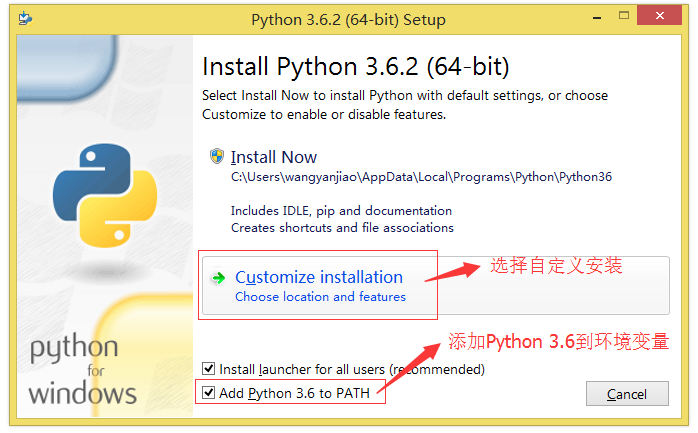698x433 pixels.
Task: Click the "Add Python 3.6 to PATH" label text
Action: tap(294, 393)
